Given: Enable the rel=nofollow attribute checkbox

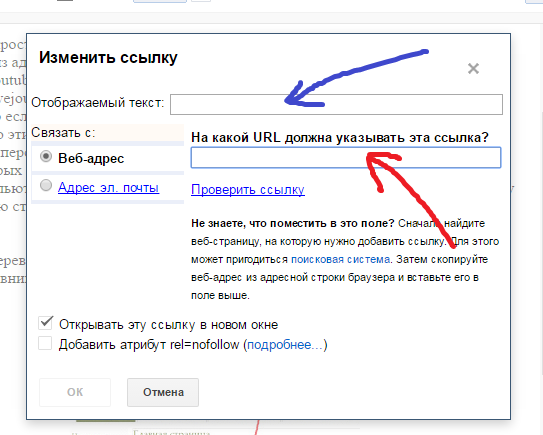Looking at the screenshot, I should (x=45, y=343).
